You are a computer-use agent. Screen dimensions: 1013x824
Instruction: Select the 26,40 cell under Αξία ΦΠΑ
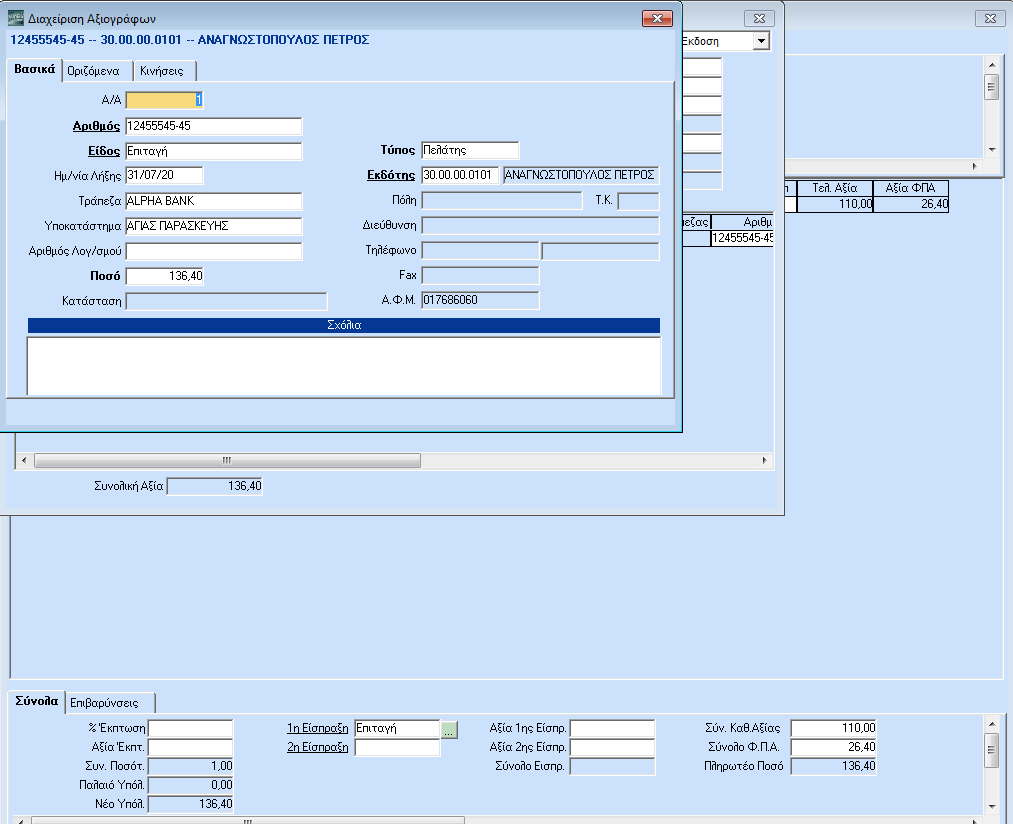pyautogui.click(x=910, y=204)
